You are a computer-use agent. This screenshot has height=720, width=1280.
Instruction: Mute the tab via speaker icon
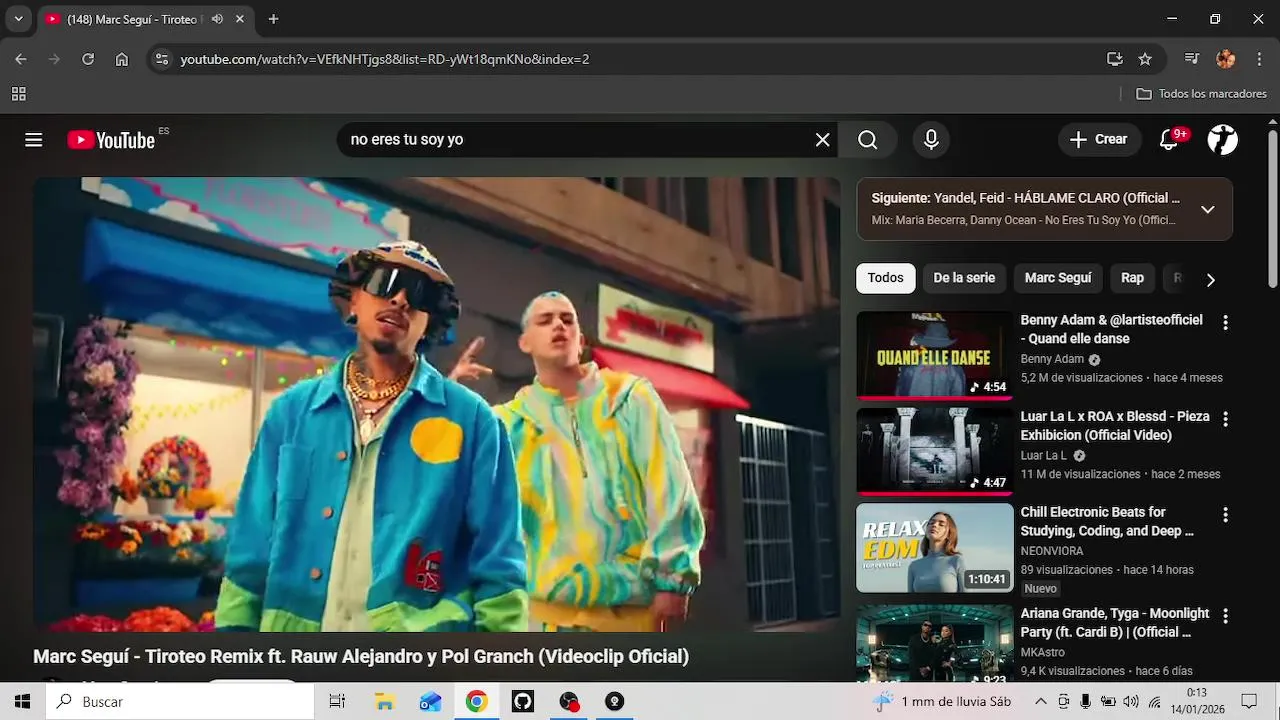pos(217,19)
